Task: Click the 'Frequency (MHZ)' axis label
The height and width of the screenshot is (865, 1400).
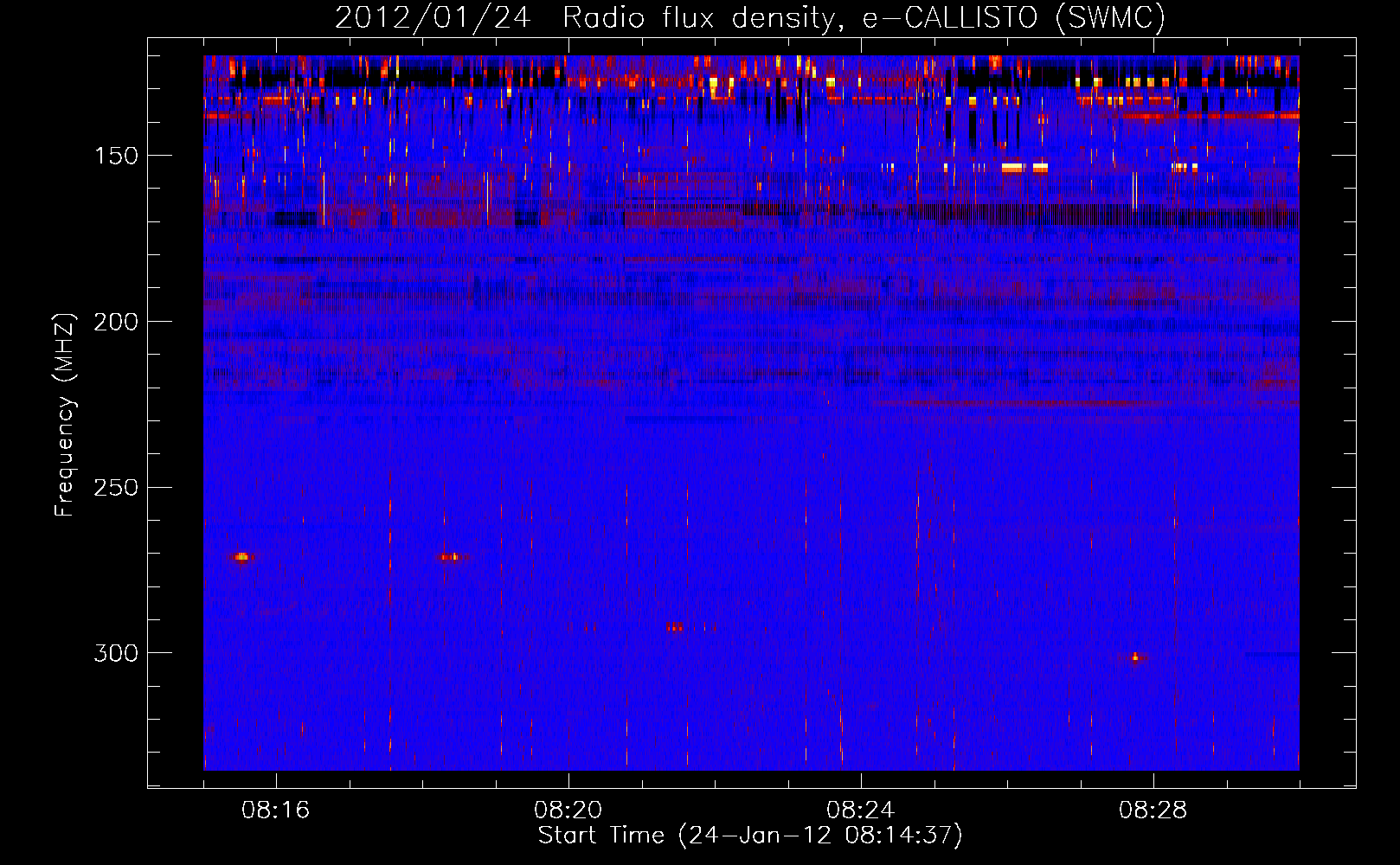Action: (65, 415)
